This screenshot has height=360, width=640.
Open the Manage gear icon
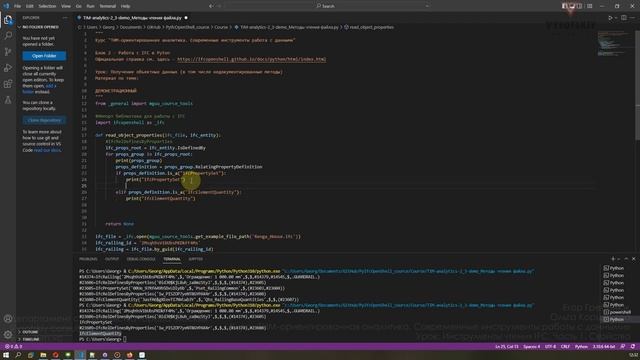[x=8, y=335]
